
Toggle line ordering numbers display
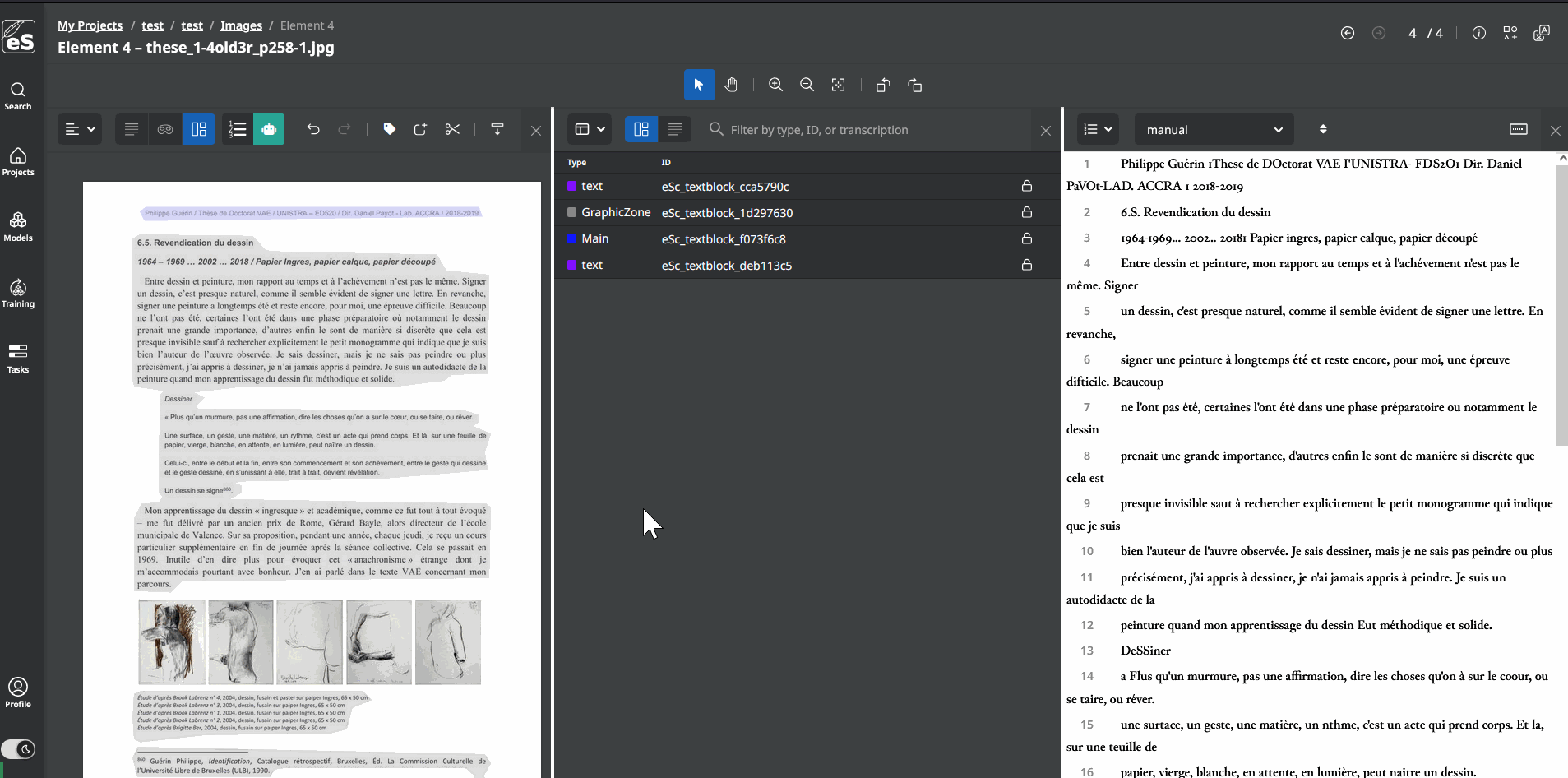(x=238, y=129)
